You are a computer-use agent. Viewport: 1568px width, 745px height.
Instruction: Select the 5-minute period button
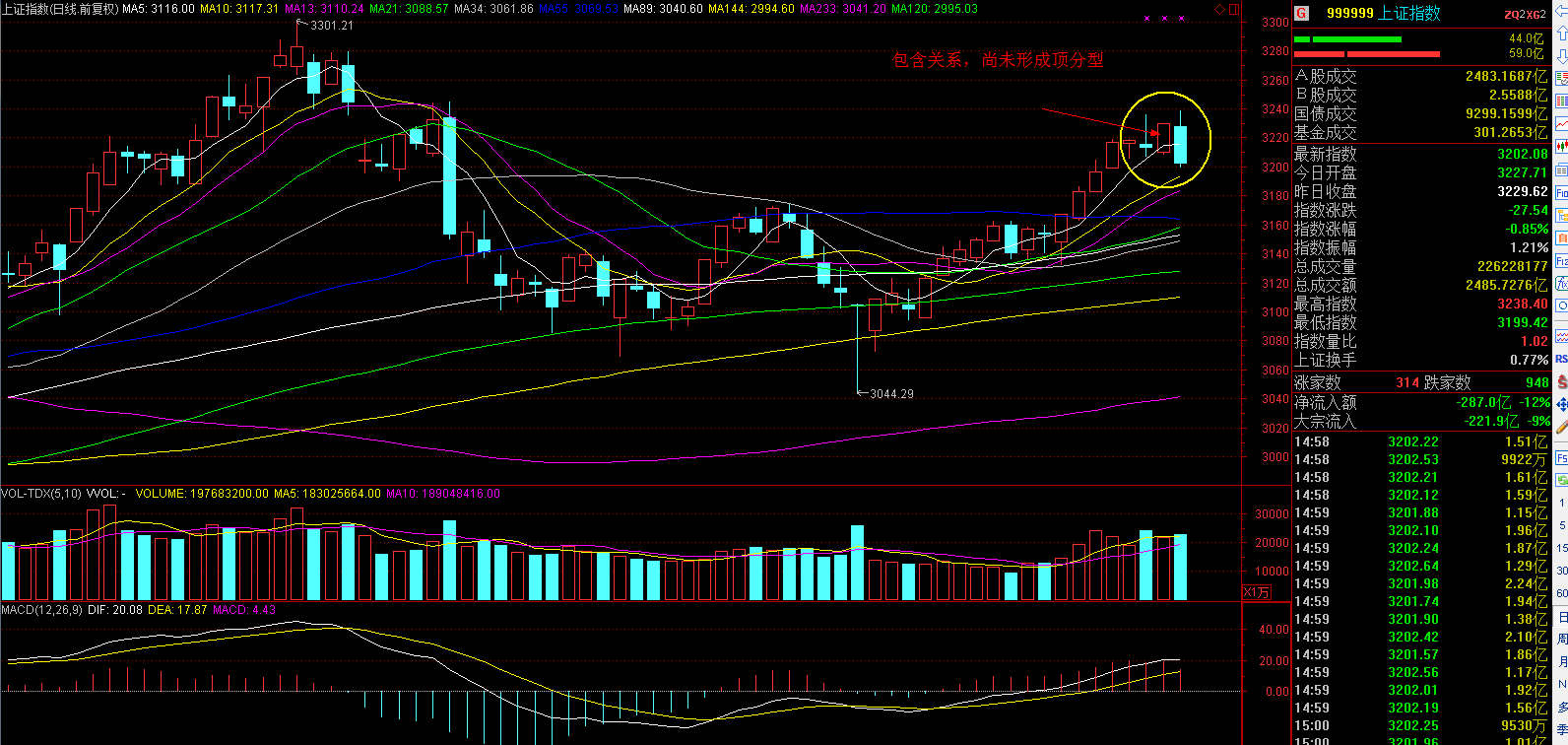(1562, 525)
